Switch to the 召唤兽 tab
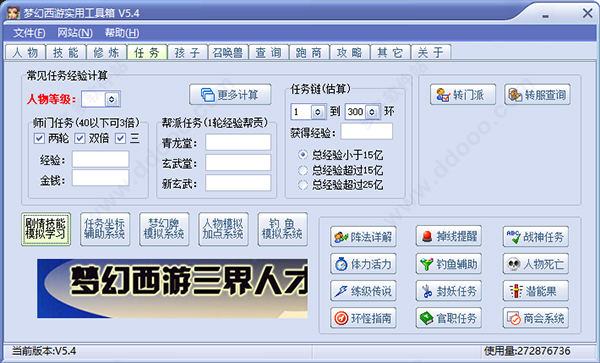 coord(228,52)
